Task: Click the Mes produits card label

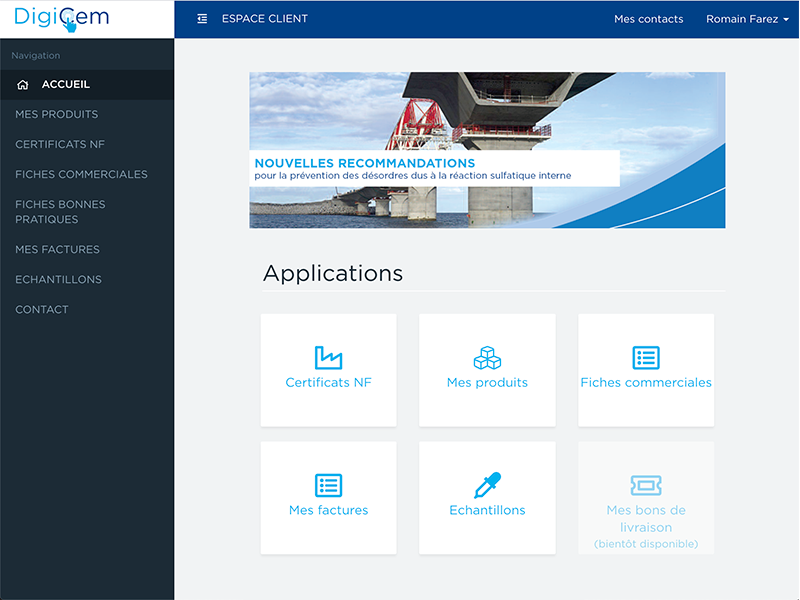Action: point(487,383)
